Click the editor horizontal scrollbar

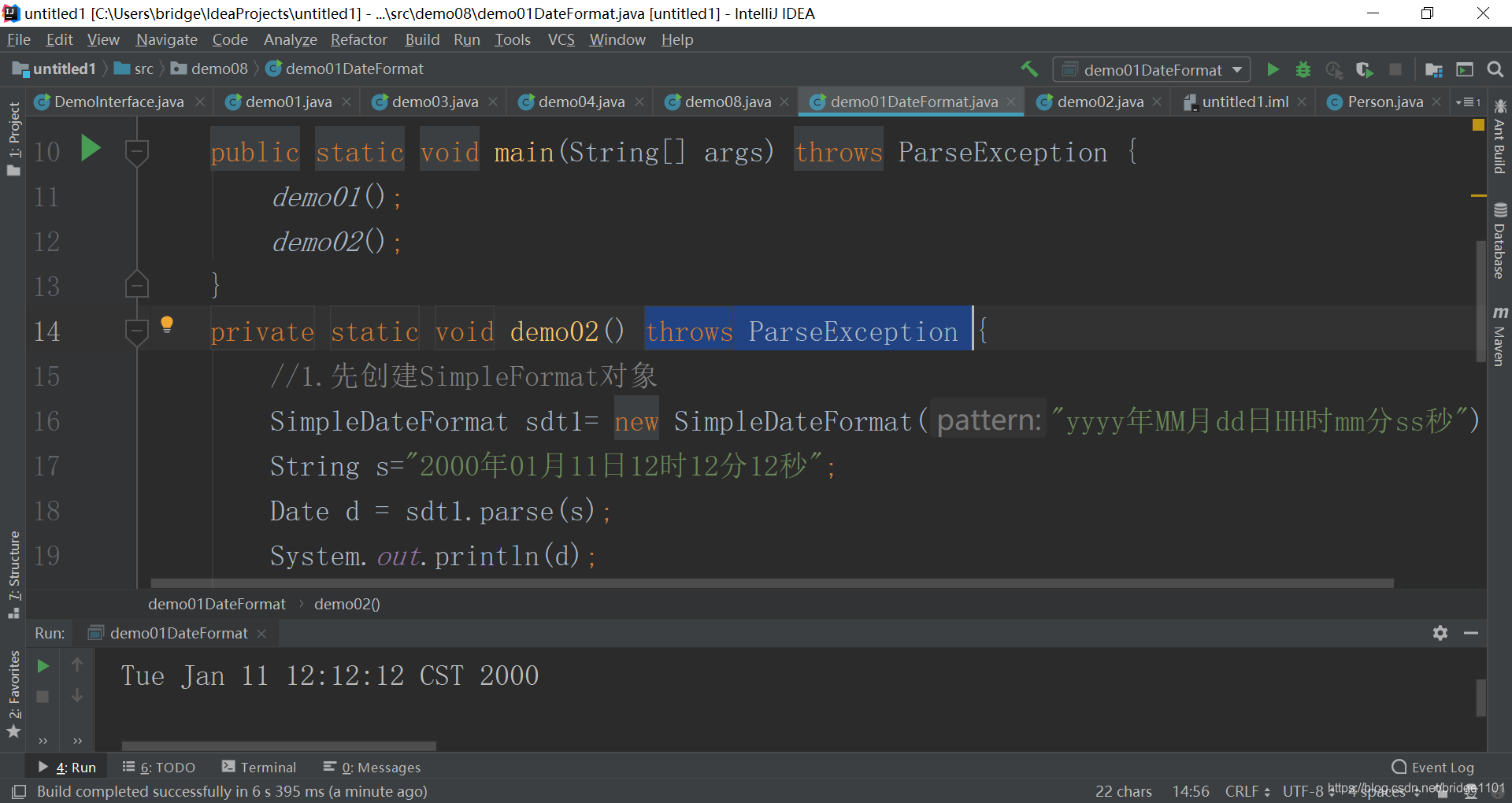click(x=772, y=583)
